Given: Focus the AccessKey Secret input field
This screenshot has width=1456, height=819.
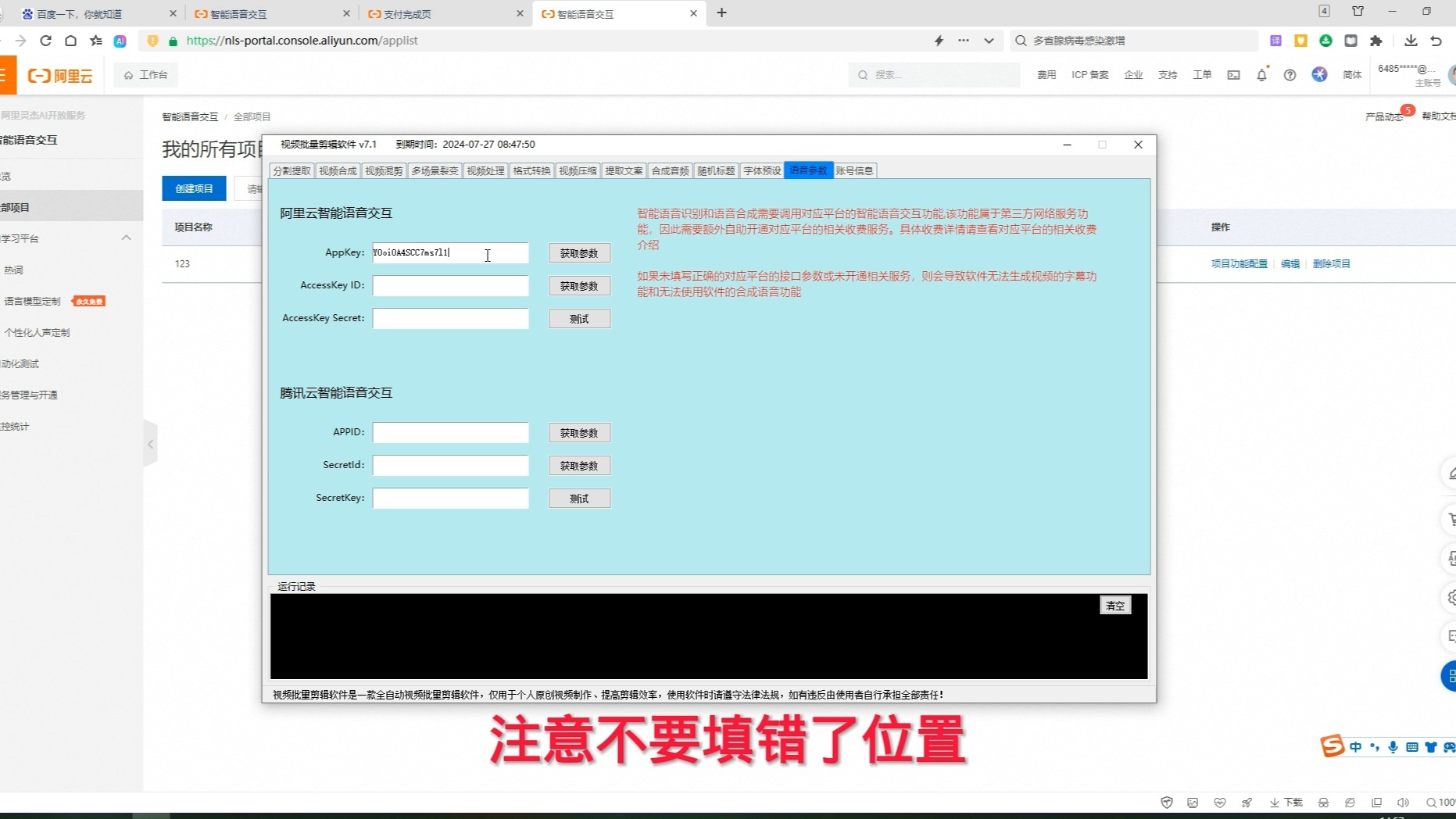Looking at the screenshot, I should click(x=450, y=318).
